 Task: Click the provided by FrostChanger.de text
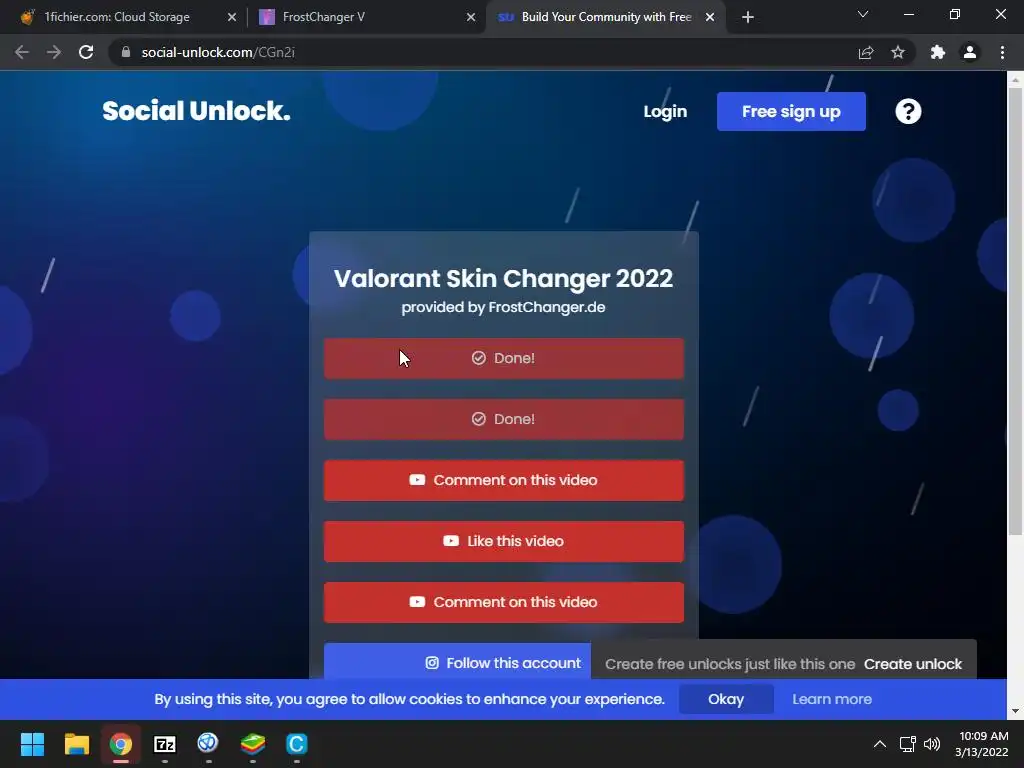(503, 307)
